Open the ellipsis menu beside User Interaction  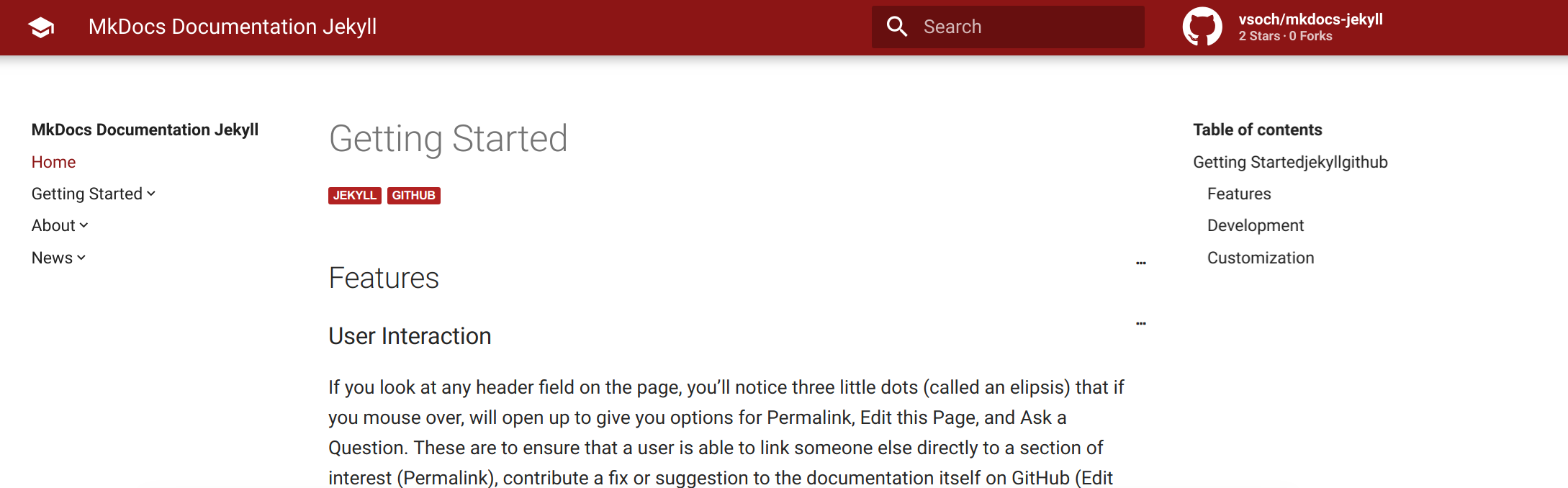1141,324
